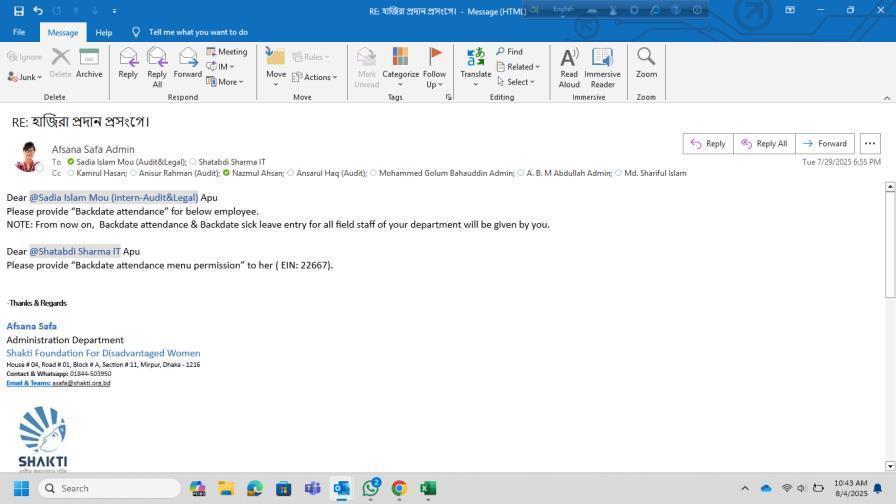Click the Forward icon in Respond group
The width and height of the screenshot is (896, 504).
click(x=187, y=62)
